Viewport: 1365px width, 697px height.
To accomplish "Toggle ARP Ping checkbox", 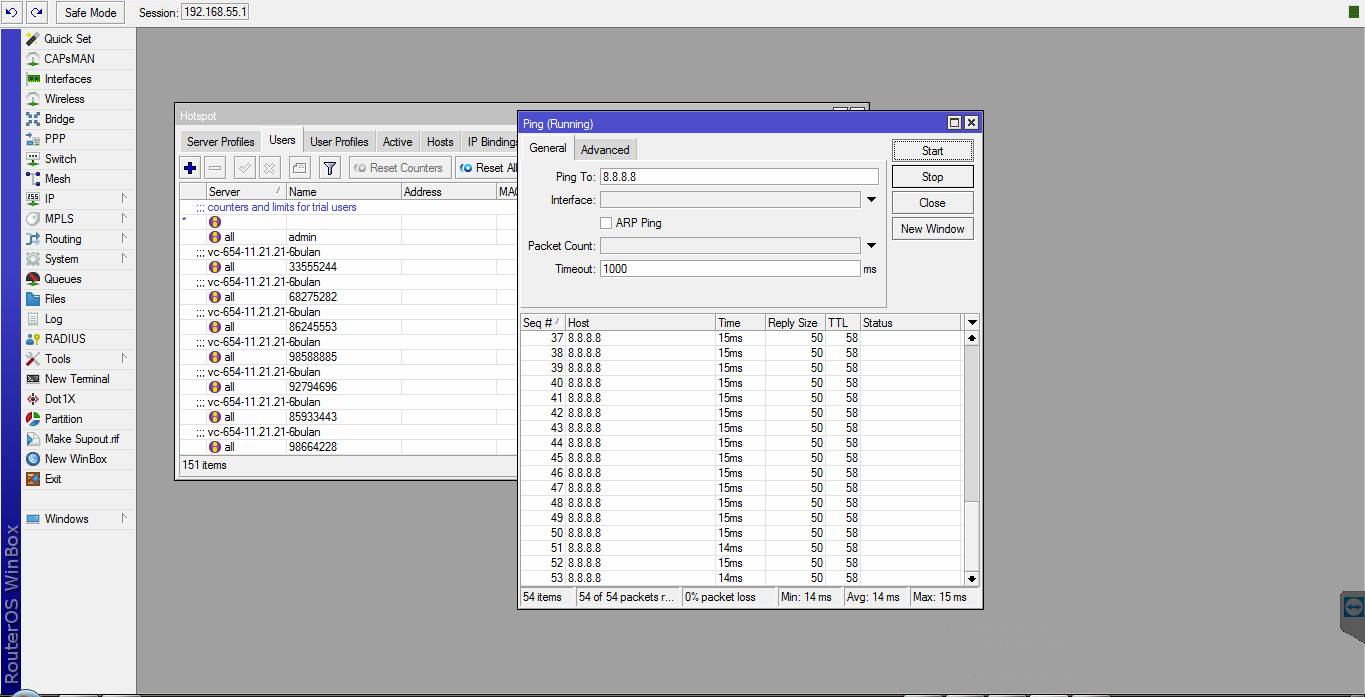I will [x=606, y=223].
